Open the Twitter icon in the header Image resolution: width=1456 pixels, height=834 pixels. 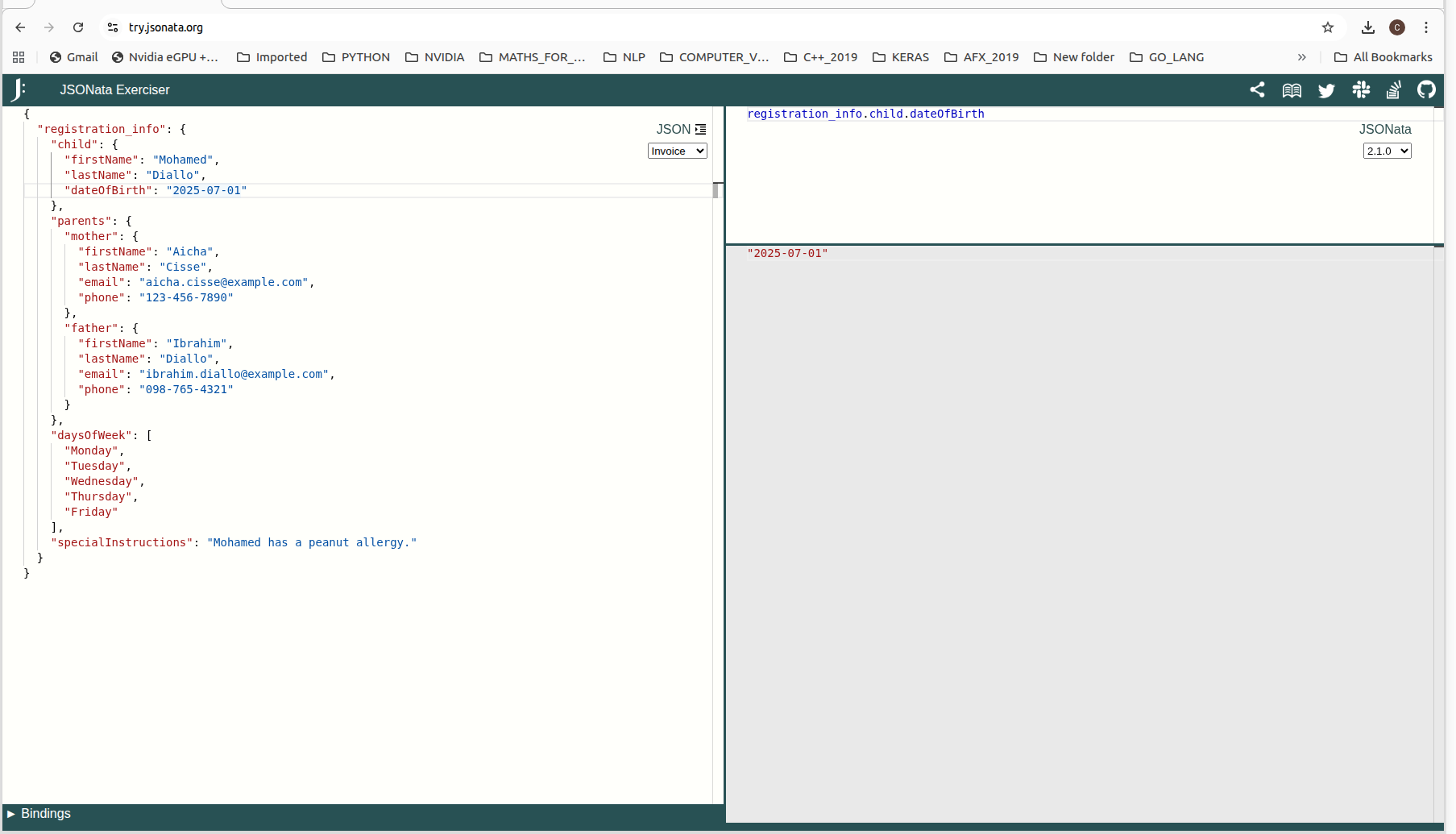1326,89
